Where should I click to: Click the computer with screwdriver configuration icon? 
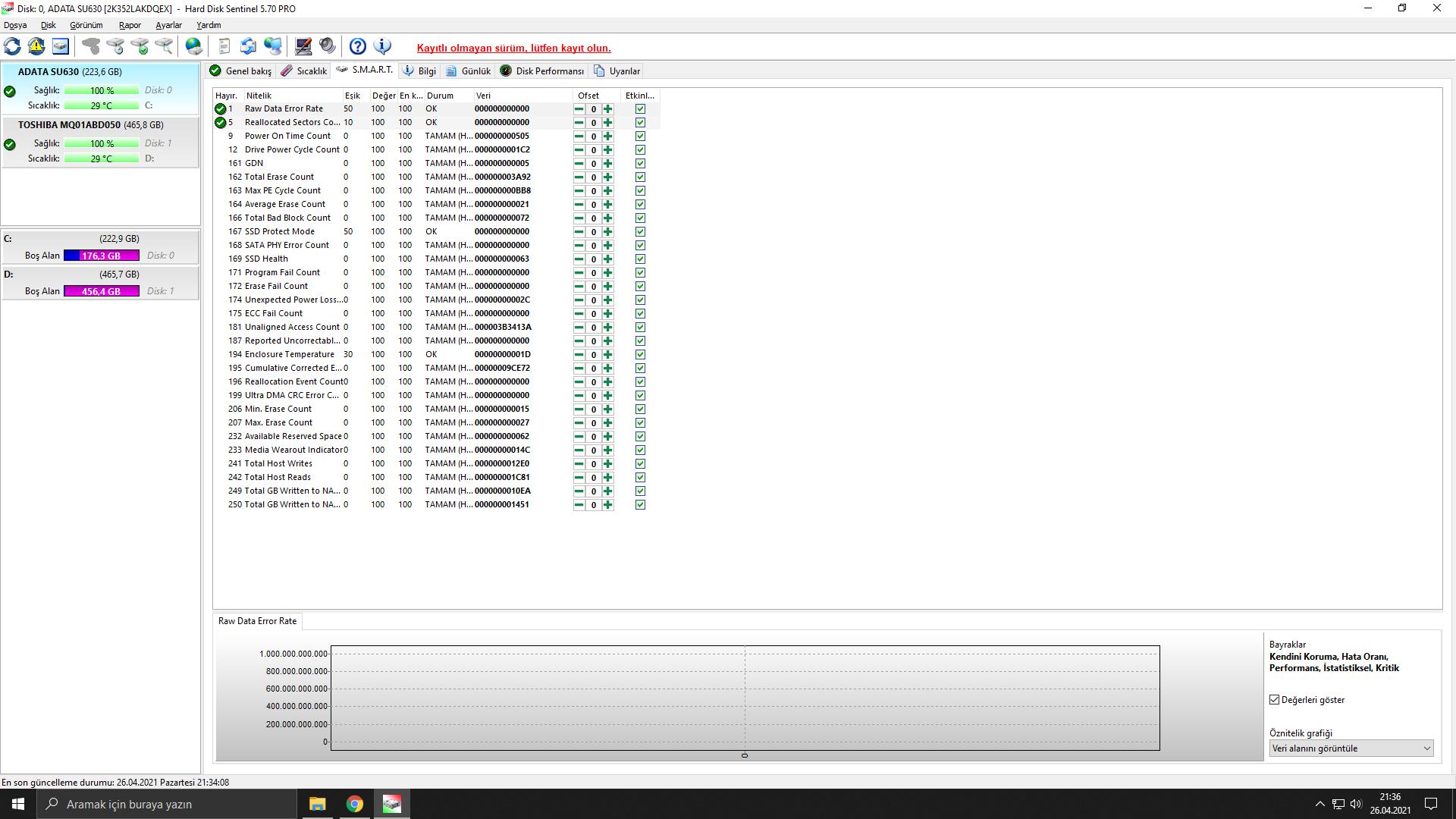click(x=303, y=46)
